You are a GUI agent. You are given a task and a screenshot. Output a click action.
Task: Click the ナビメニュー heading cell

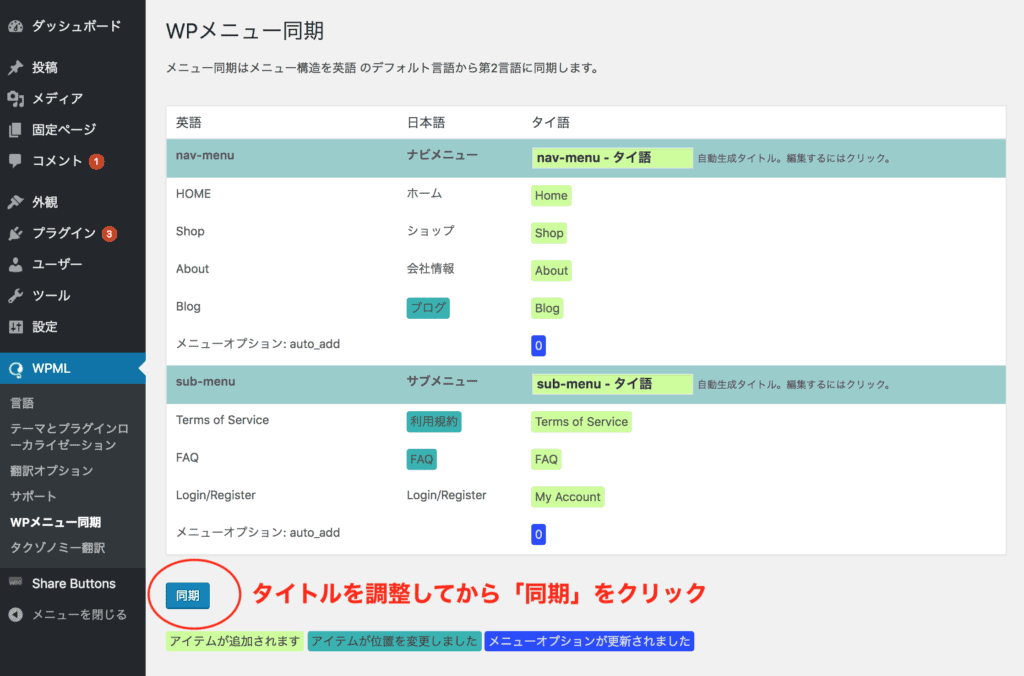click(x=442, y=155)
